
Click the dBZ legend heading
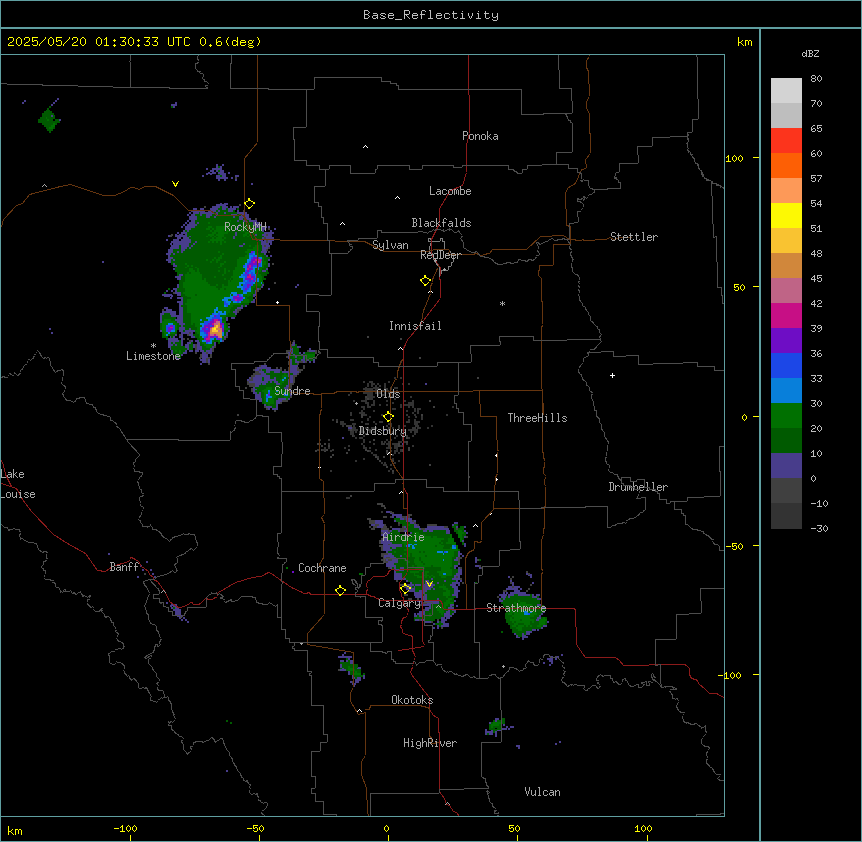(x=810, y=53)
